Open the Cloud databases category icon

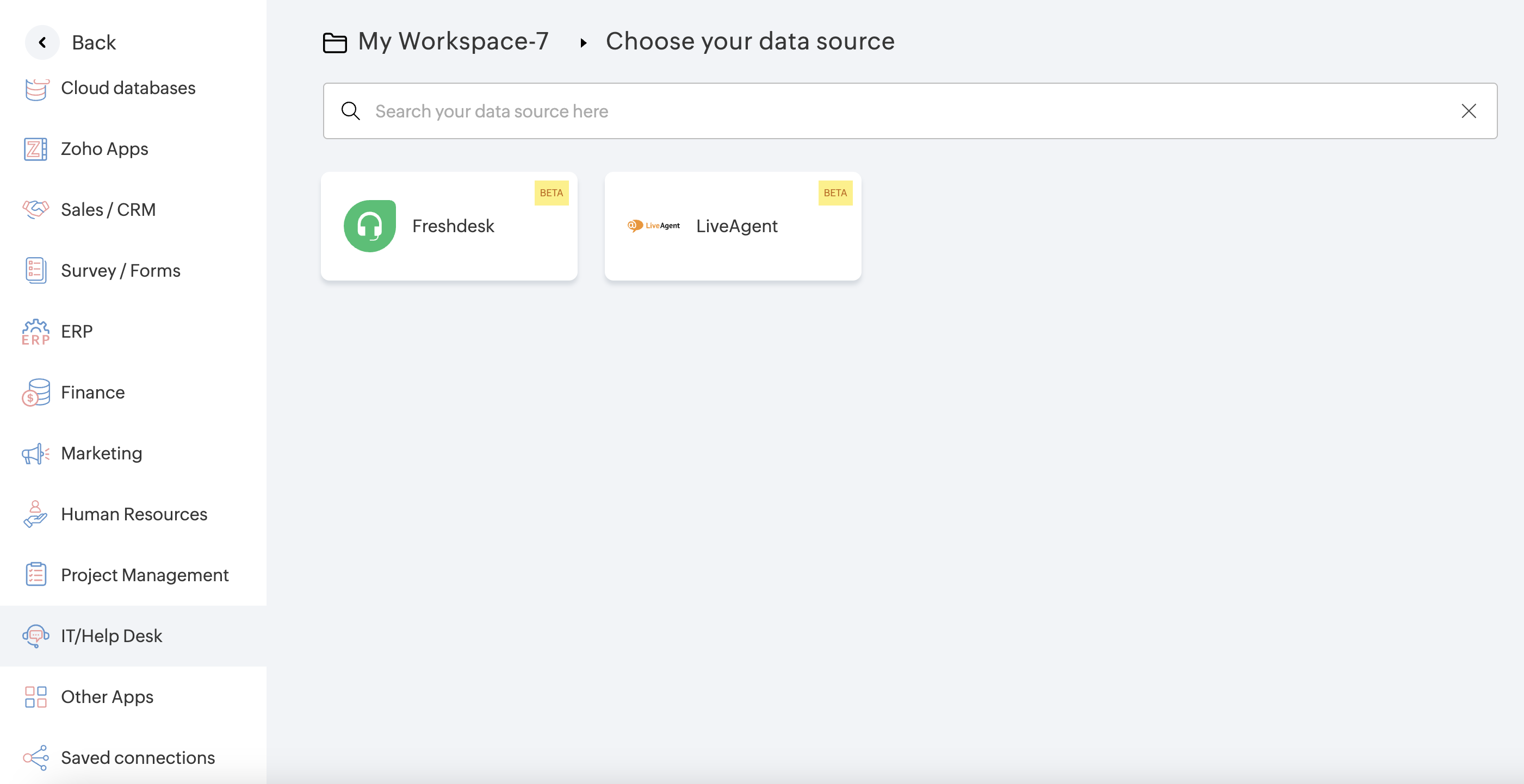(x=35, y=89)
